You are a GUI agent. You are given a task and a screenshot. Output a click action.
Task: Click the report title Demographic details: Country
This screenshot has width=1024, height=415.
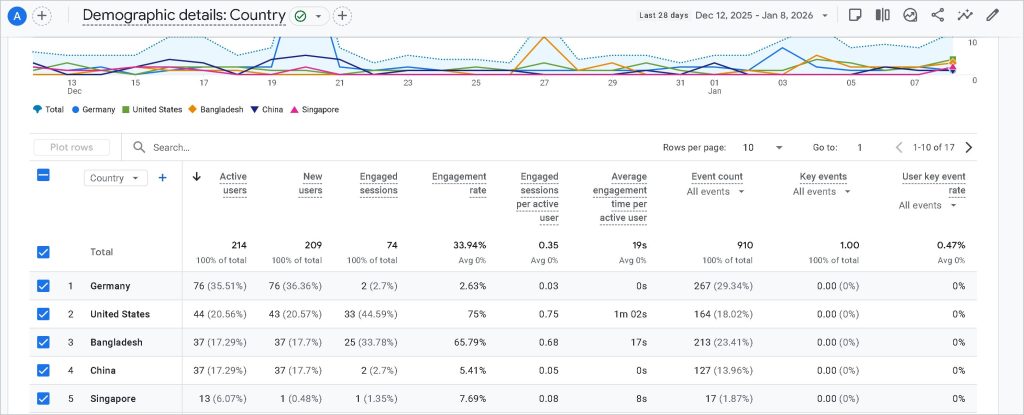184,16
